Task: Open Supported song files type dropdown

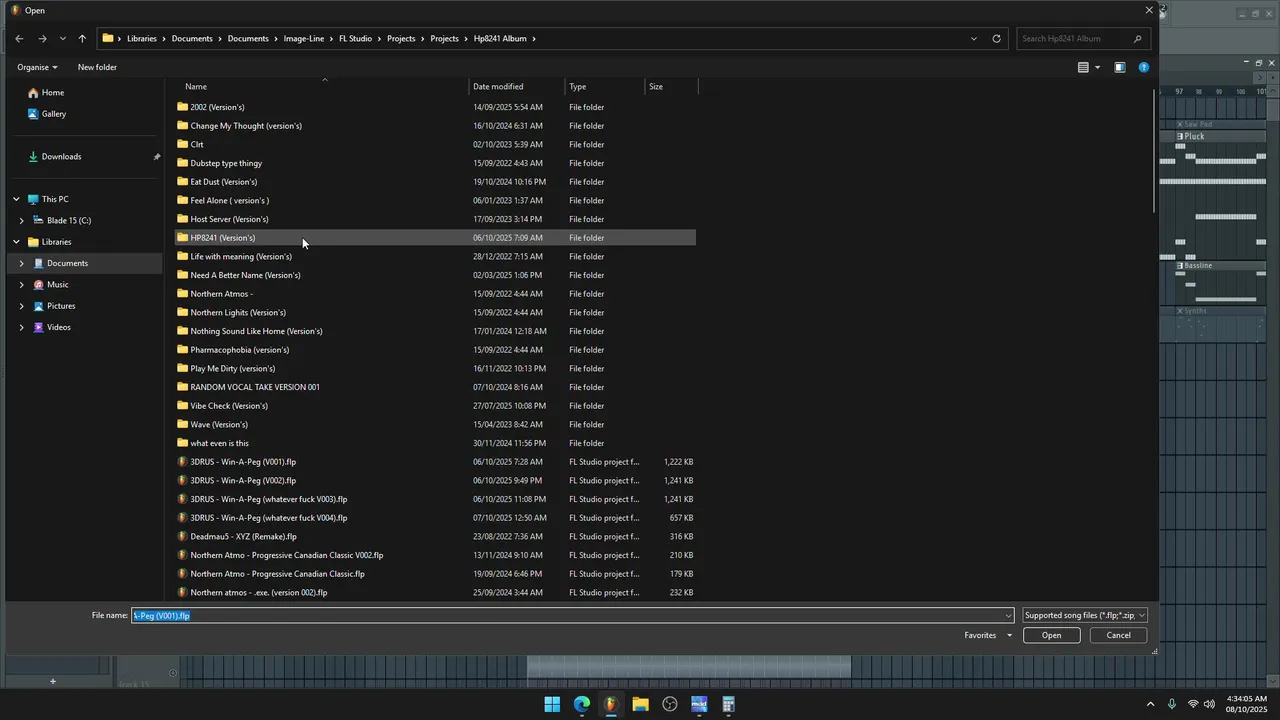Action: tap(1085, 616)
